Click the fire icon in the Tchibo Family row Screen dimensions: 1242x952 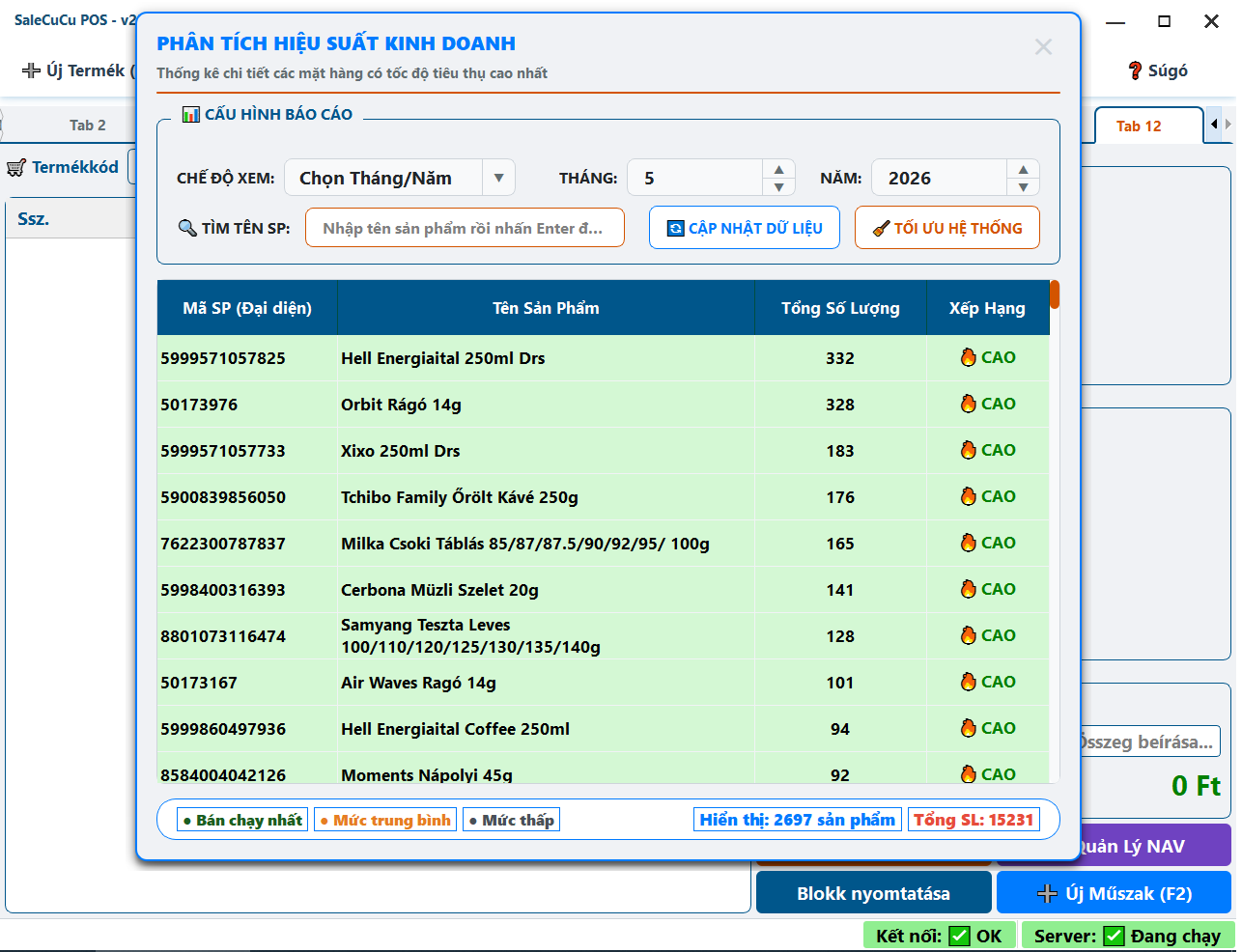(969, 496)
